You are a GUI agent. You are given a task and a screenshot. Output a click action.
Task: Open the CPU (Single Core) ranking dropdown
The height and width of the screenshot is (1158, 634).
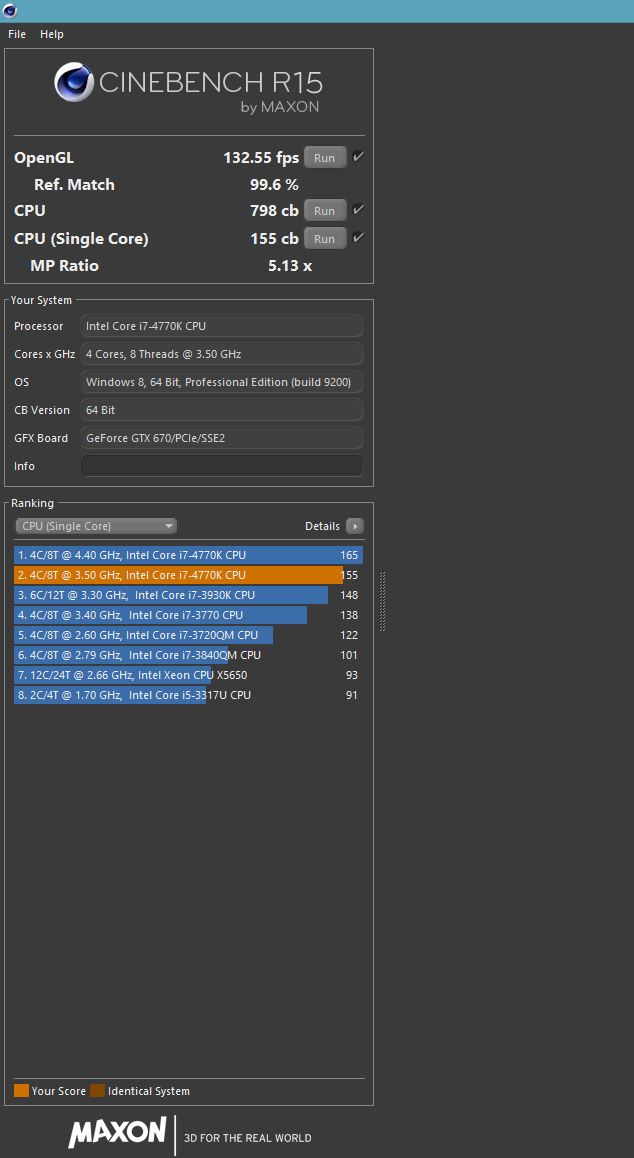click(x=96, y=526)
